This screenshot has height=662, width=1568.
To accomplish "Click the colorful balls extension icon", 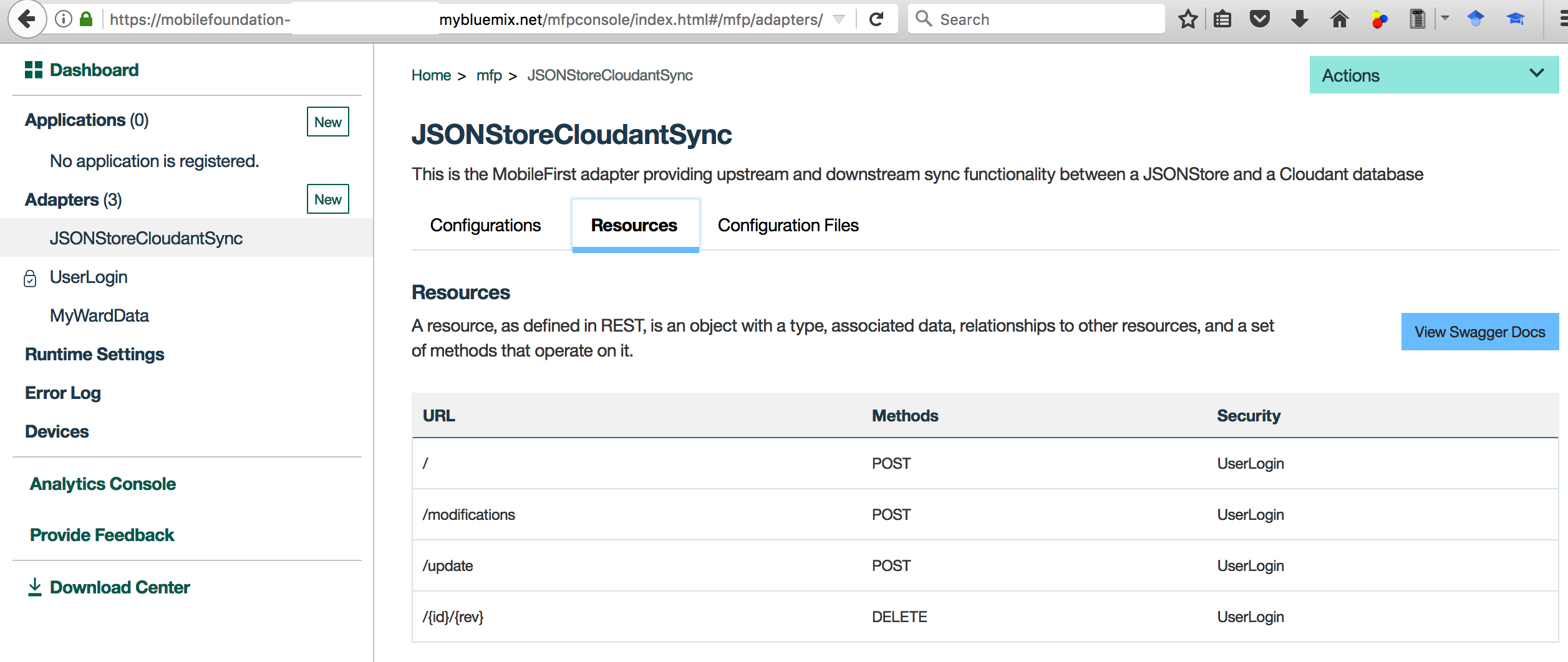I will click(x=1379, y=20).
